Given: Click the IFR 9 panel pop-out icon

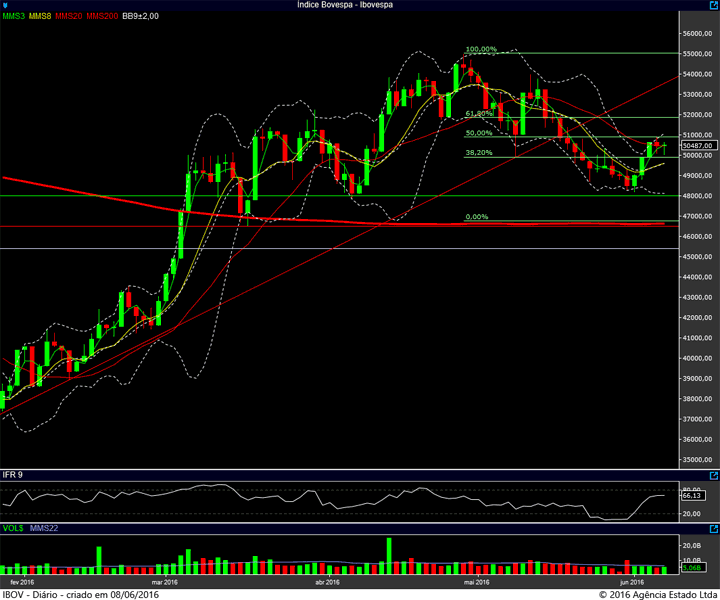Looking at the screenshot, I should [714, 476].
